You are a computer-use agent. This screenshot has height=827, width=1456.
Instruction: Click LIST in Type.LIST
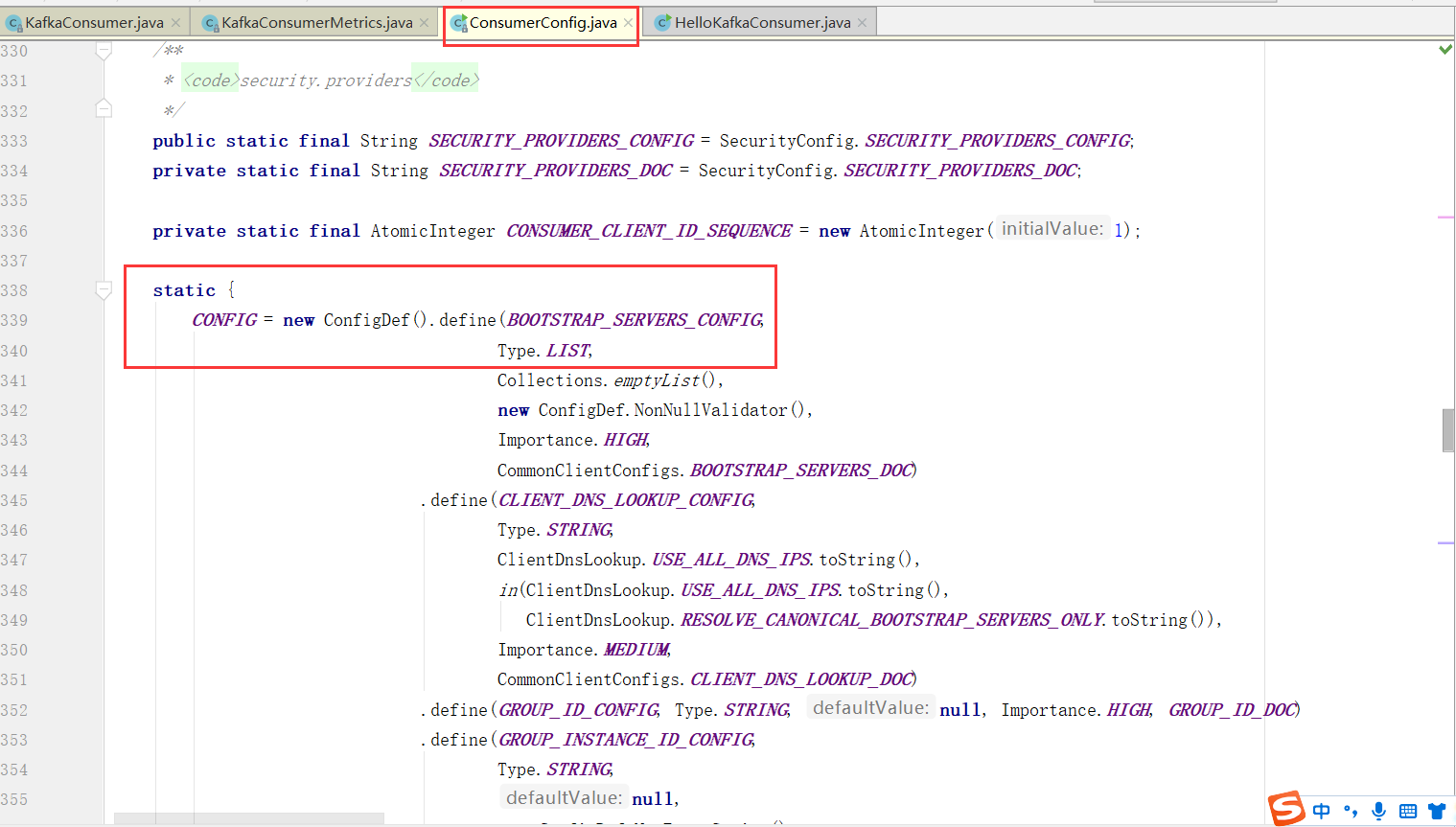[567, 351]
